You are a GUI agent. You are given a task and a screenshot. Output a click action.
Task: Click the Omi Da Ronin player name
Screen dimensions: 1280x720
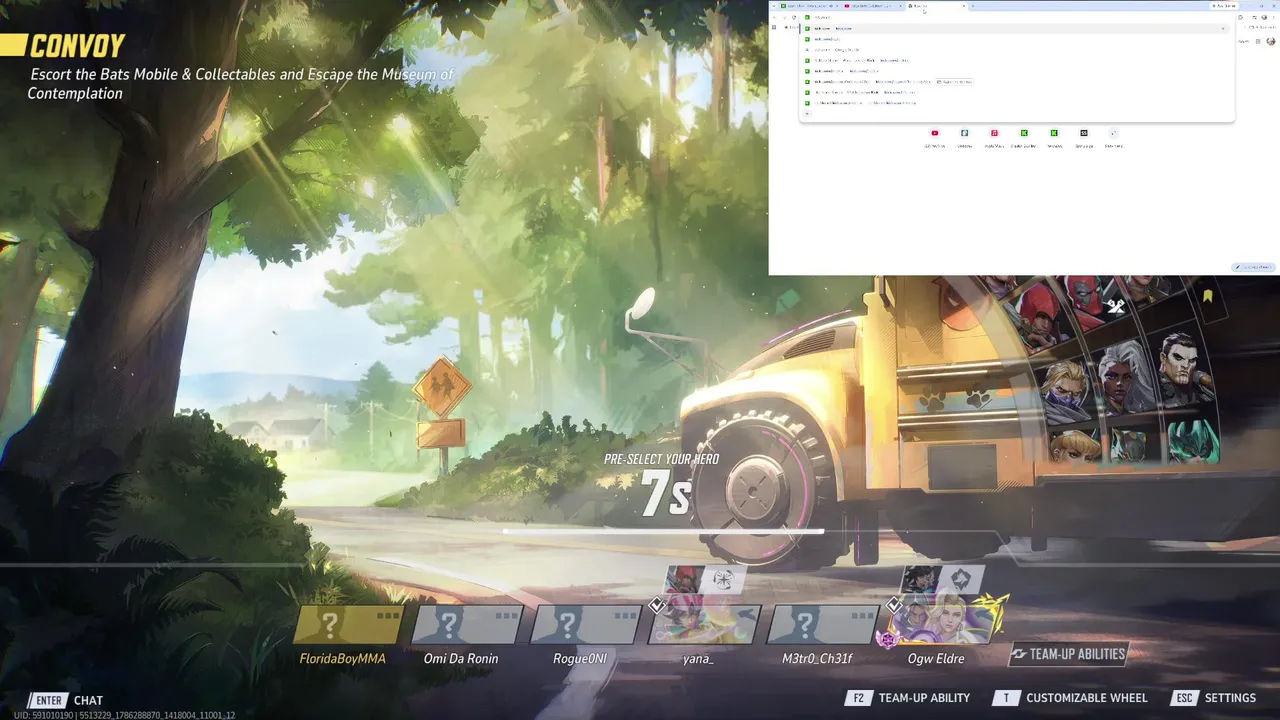pos(461,659)
